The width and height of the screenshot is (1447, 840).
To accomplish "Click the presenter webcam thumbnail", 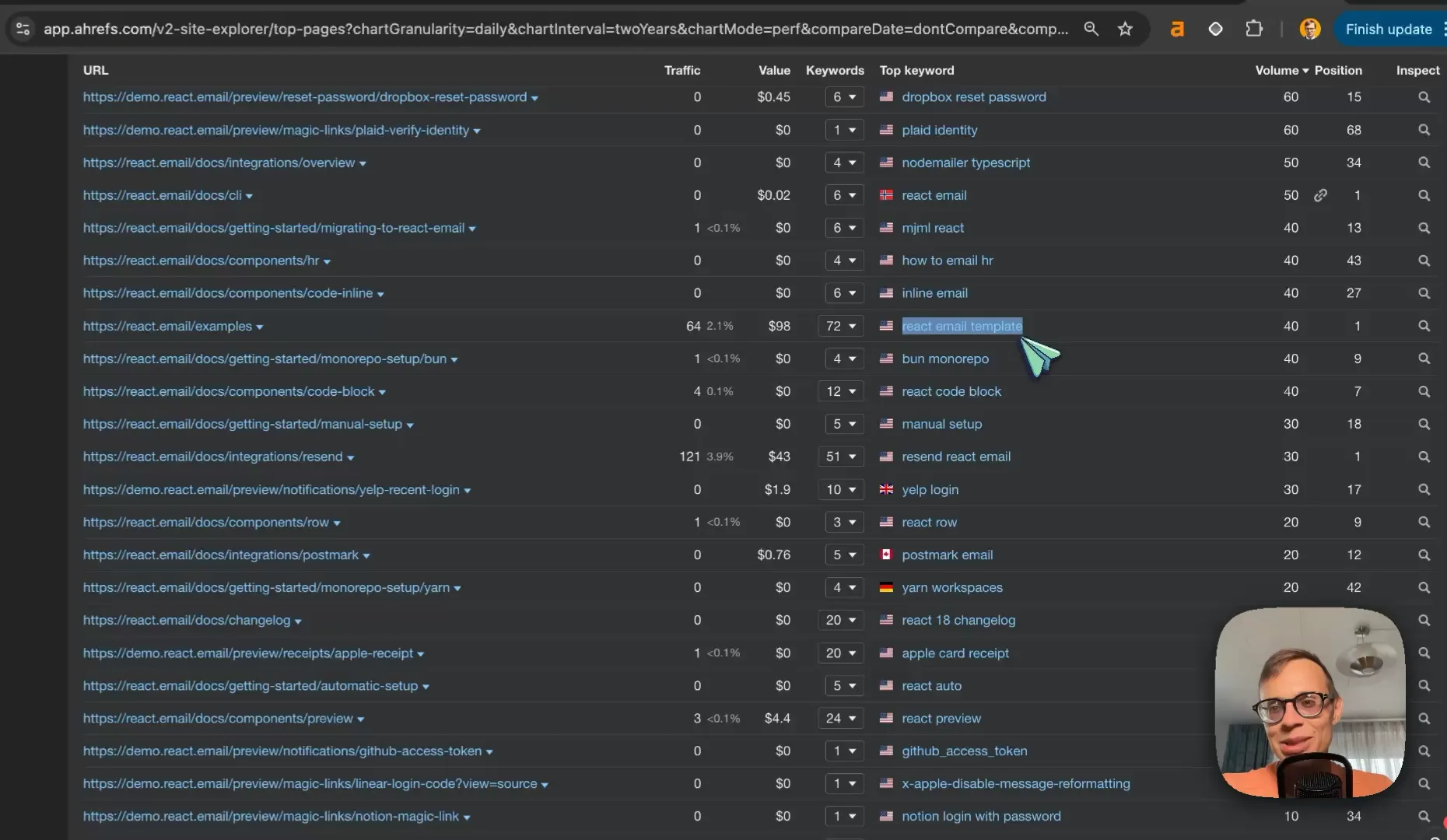I will (x=1310, y=702).
